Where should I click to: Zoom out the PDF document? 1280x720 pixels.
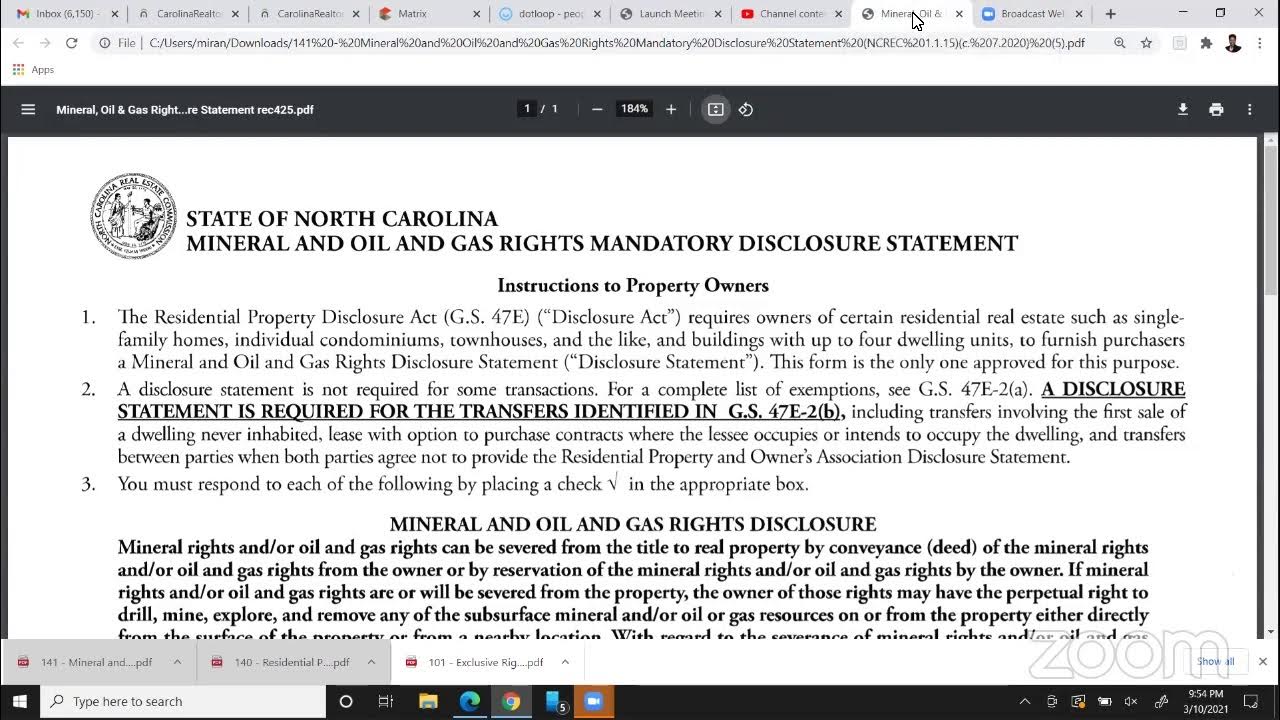[597, 109]
